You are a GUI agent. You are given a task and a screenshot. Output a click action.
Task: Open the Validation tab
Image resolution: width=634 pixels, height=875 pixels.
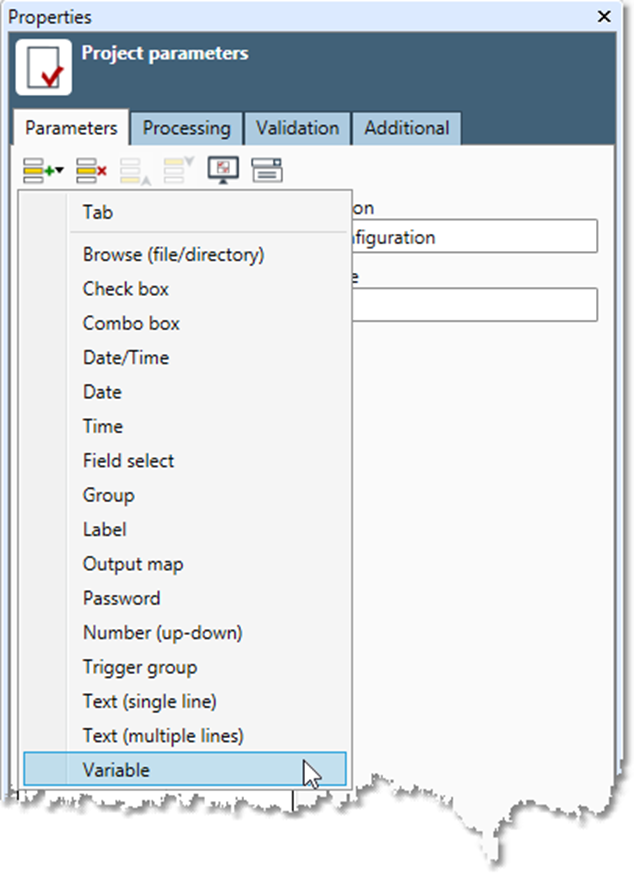point(296,128)
